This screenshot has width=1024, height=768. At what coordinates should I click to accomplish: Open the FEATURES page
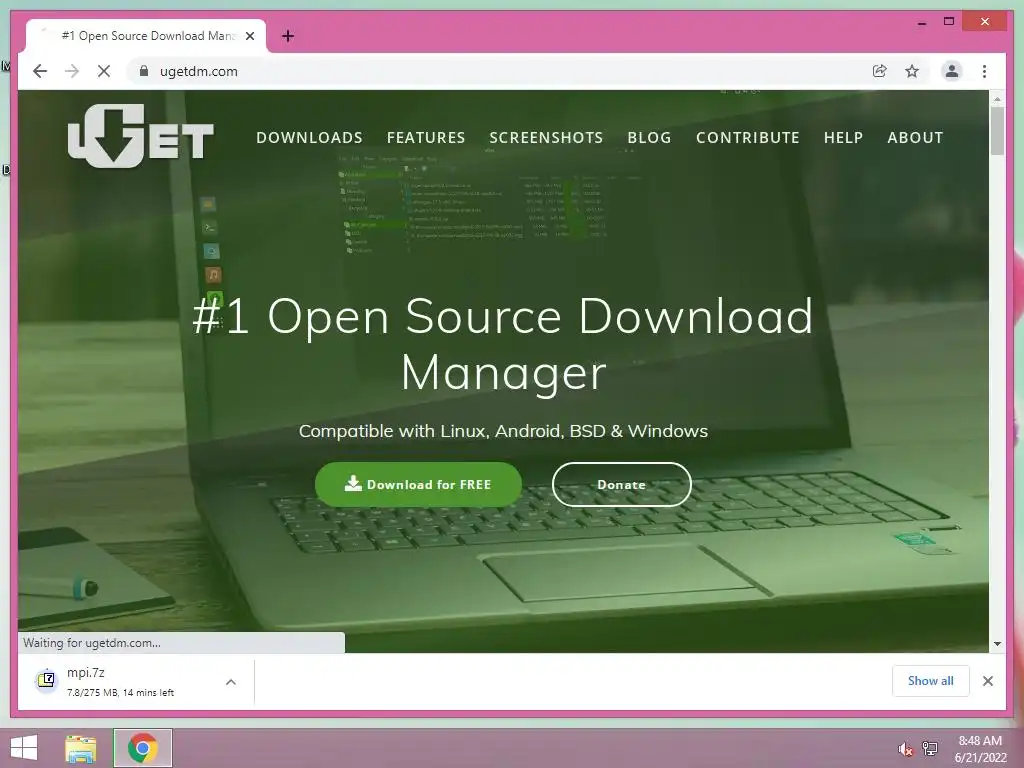[x=426, y=138]
